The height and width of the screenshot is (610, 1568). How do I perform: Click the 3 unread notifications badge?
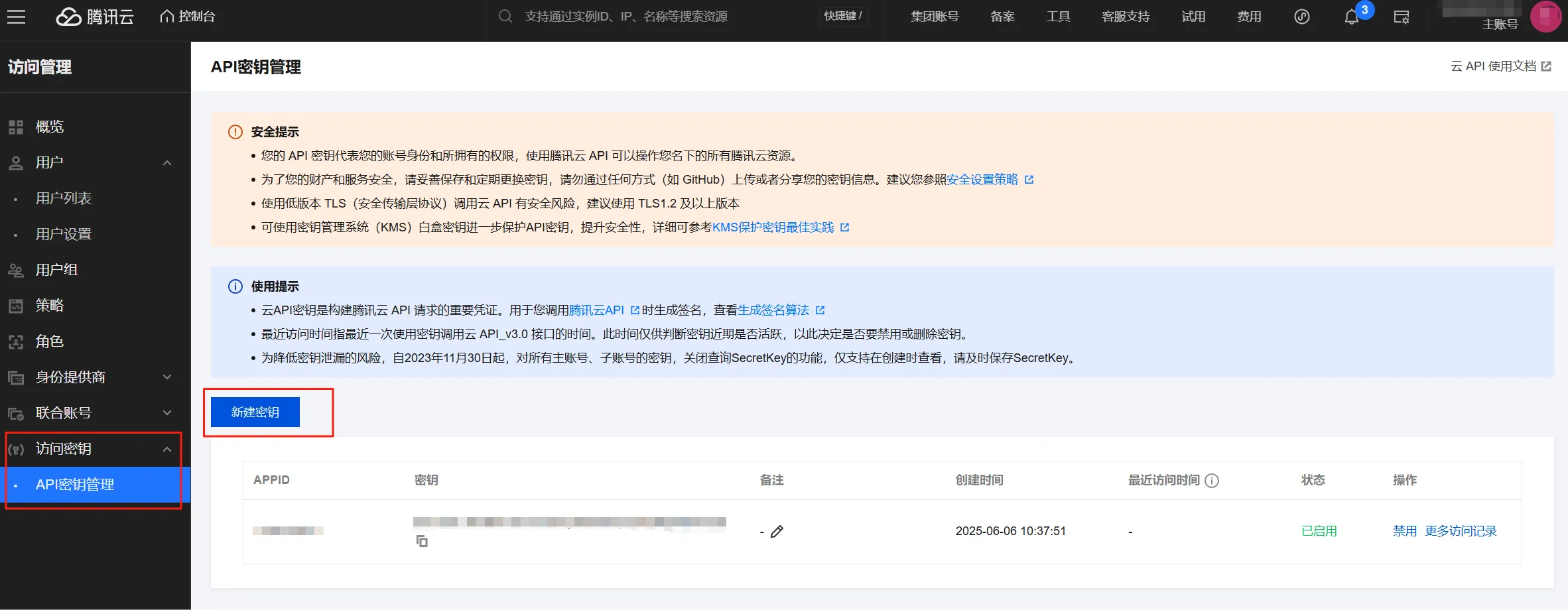1364,10
